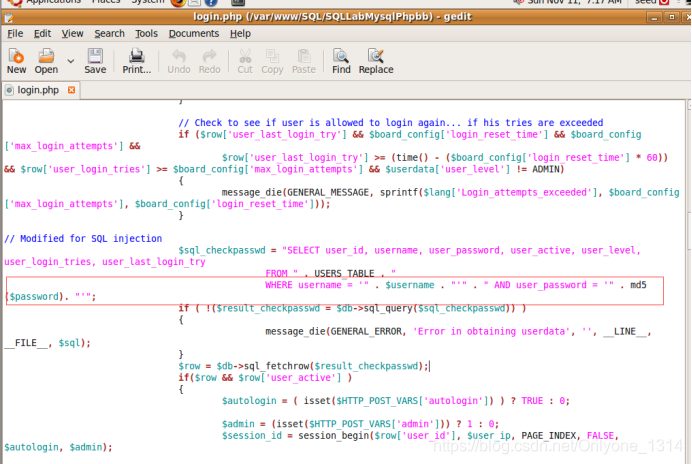Open the View menu
Screen dimensions: 692x464
tap(72, 34)
